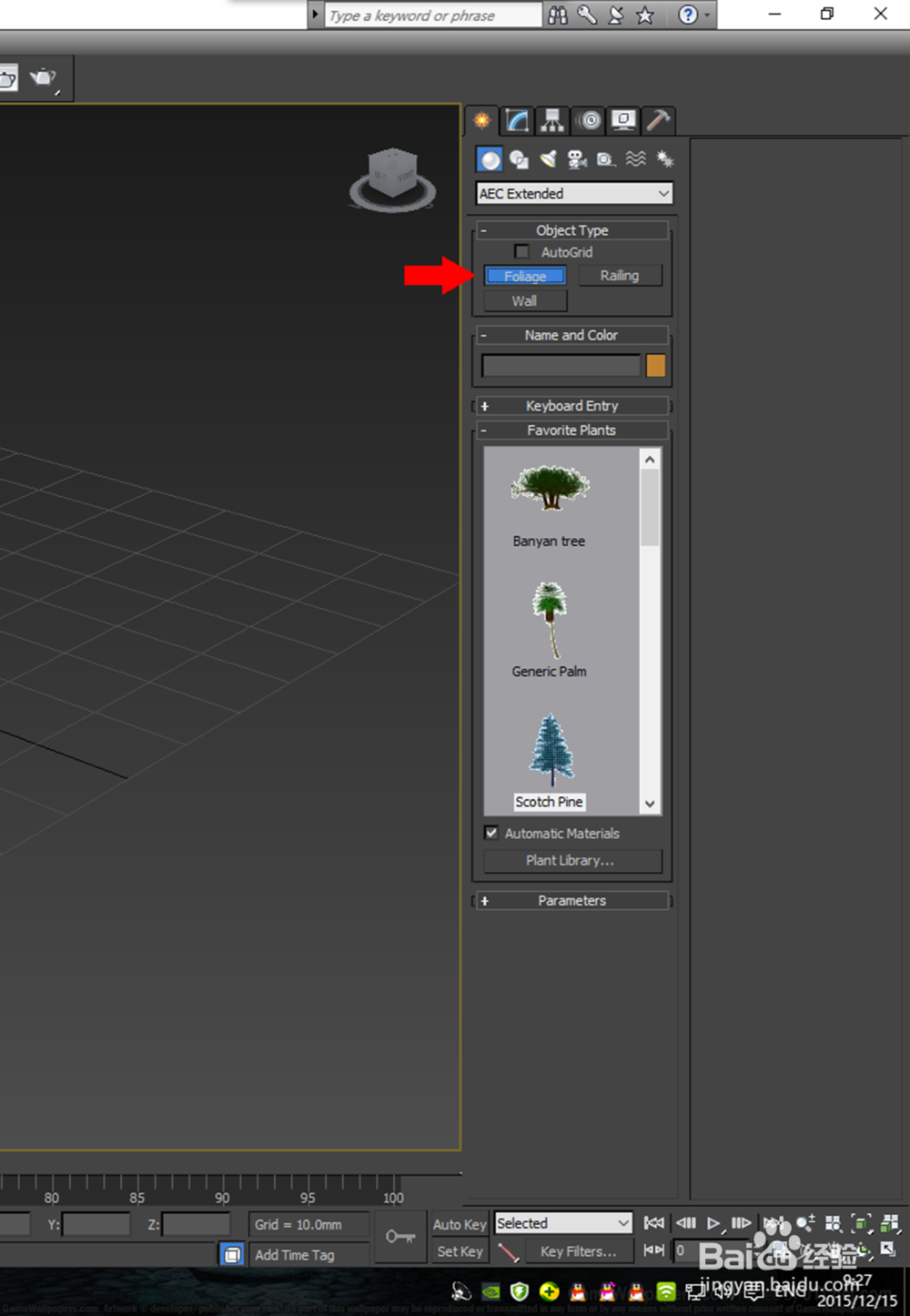The height and width of the screenshot is (1316, 910).
Task: Open the orange object color swatch
Action: pos(655,366)
